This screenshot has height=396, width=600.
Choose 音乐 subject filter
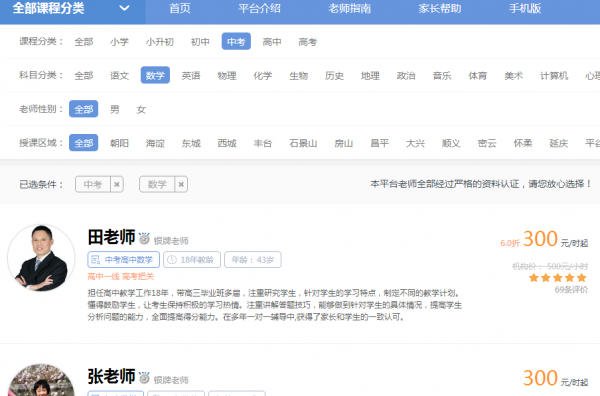[x=442, y=75]
